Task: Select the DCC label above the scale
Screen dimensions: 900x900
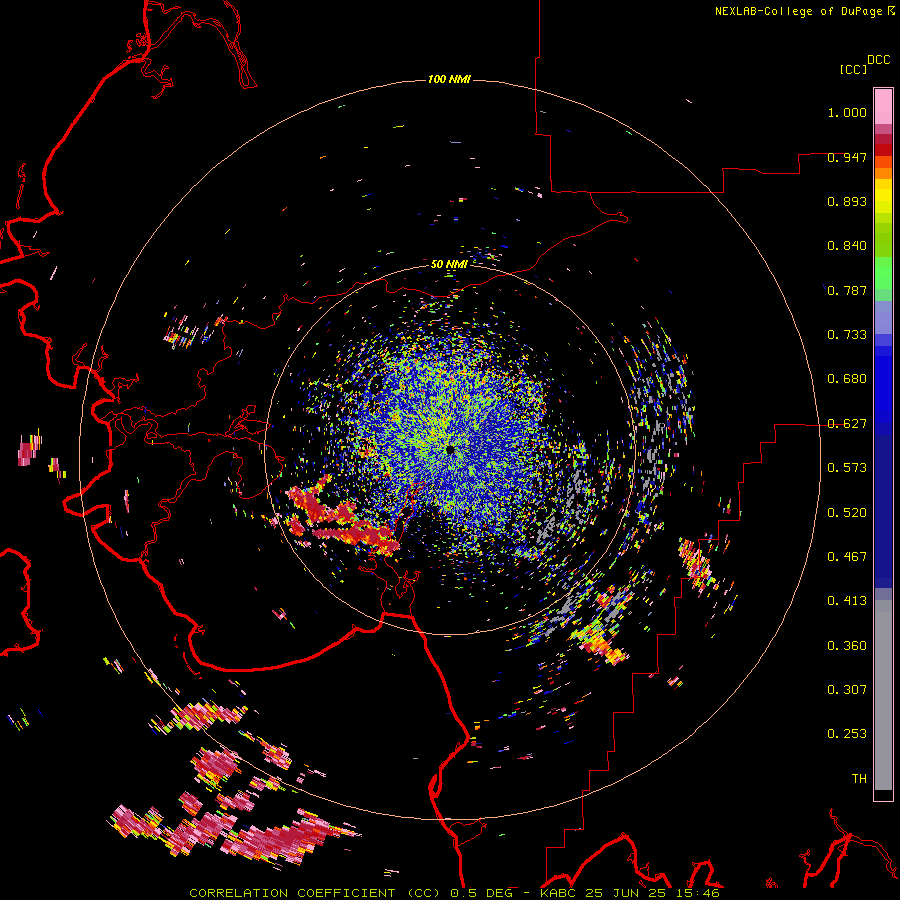Action: coord(879,60)
